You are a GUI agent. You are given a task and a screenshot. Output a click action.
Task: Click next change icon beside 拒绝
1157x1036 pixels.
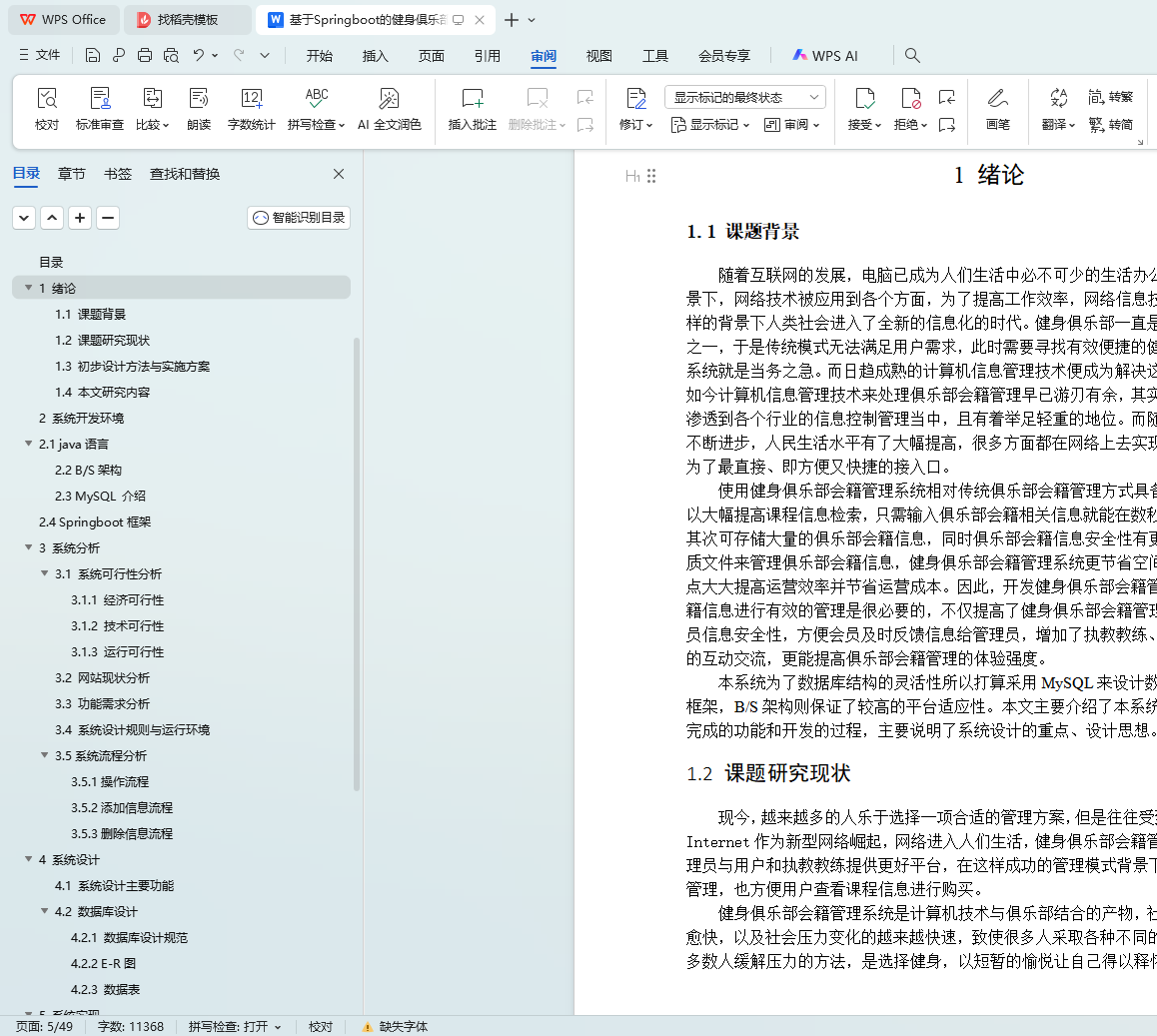pos(947,125)
